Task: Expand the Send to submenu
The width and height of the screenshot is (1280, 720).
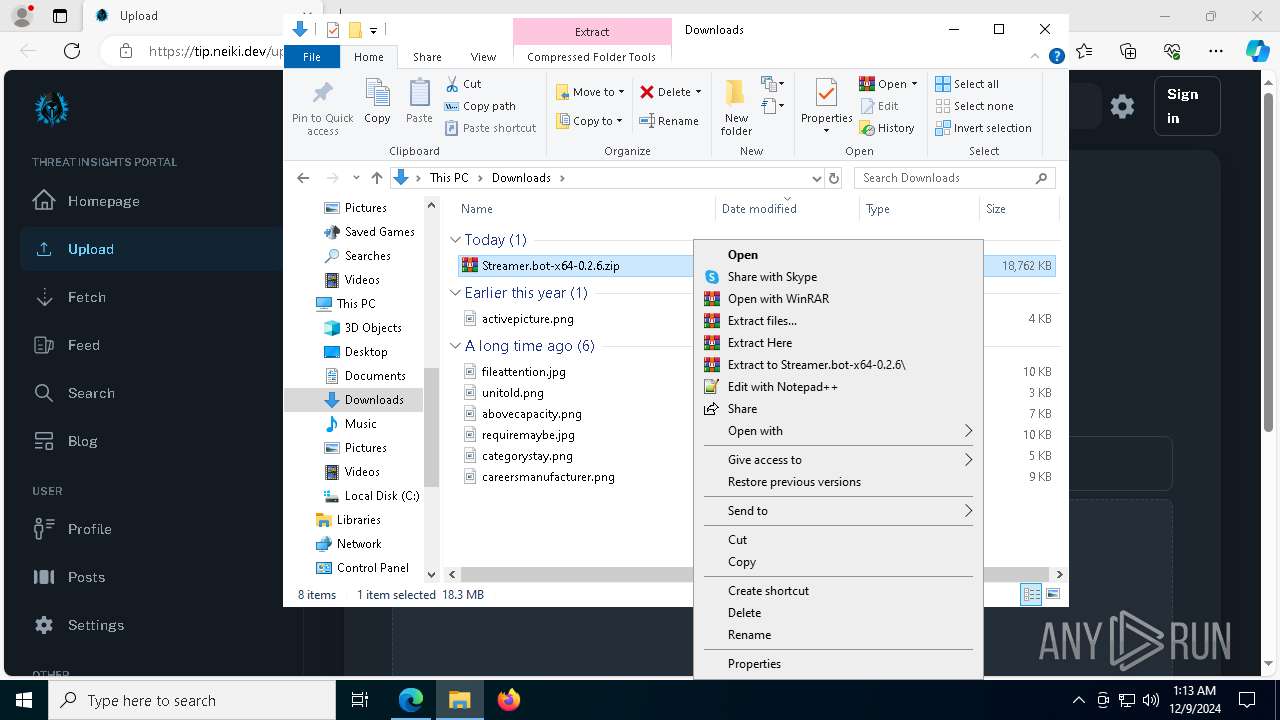Action: [x=838, y=511]
